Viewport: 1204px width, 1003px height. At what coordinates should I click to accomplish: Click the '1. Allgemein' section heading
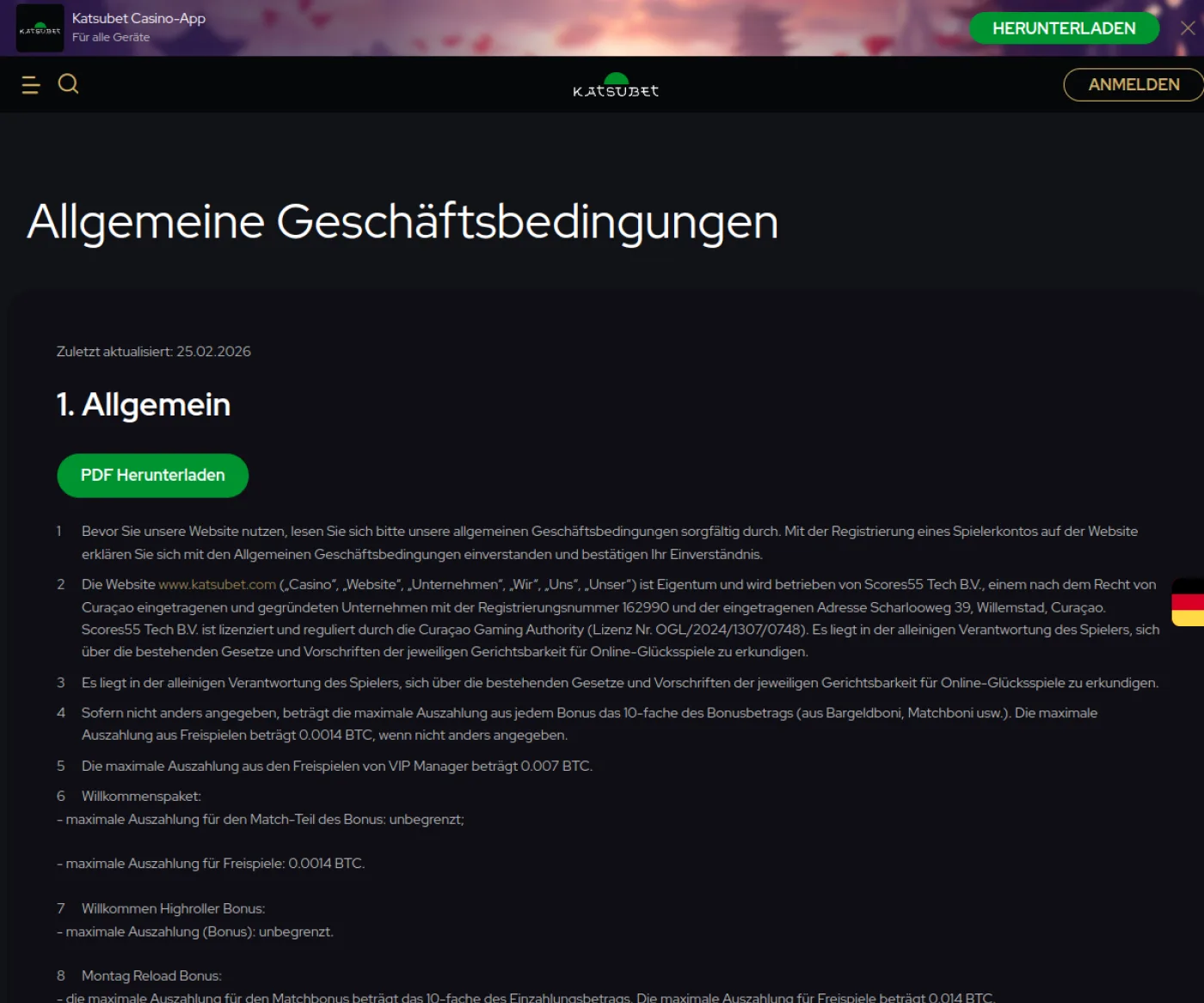tap(144, 404)
